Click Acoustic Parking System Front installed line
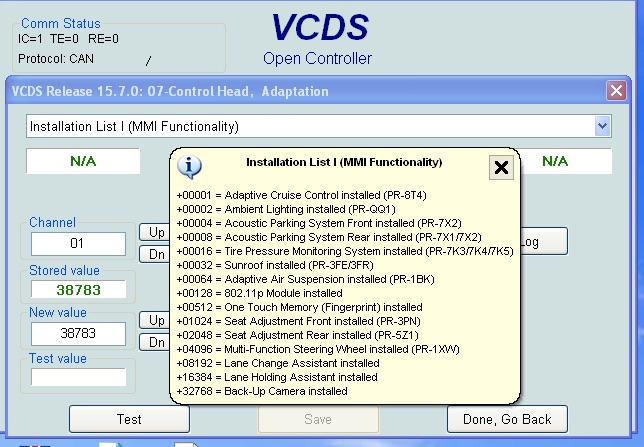 click(319, 223)
